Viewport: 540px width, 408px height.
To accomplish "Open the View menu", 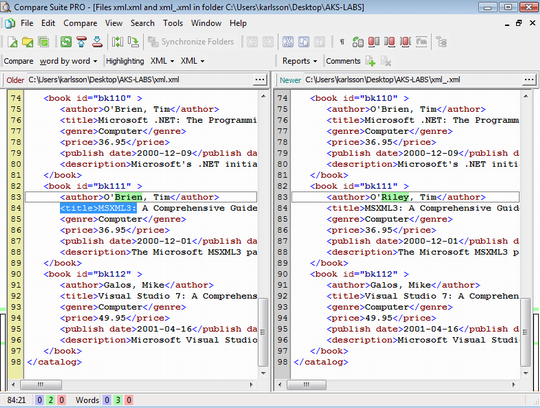I will [x=114, y=23].
